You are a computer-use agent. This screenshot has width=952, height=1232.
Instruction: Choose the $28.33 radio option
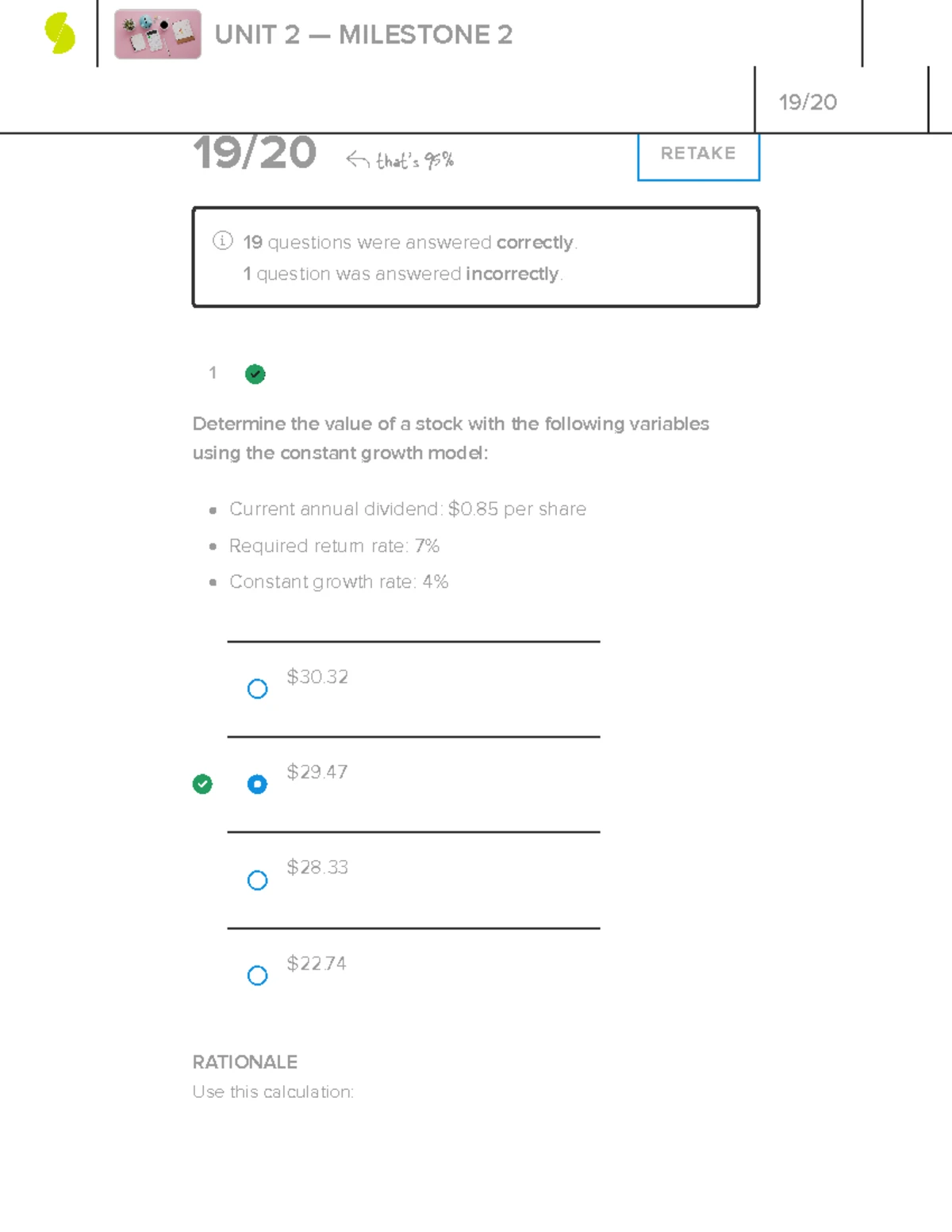tap(257, 880)
